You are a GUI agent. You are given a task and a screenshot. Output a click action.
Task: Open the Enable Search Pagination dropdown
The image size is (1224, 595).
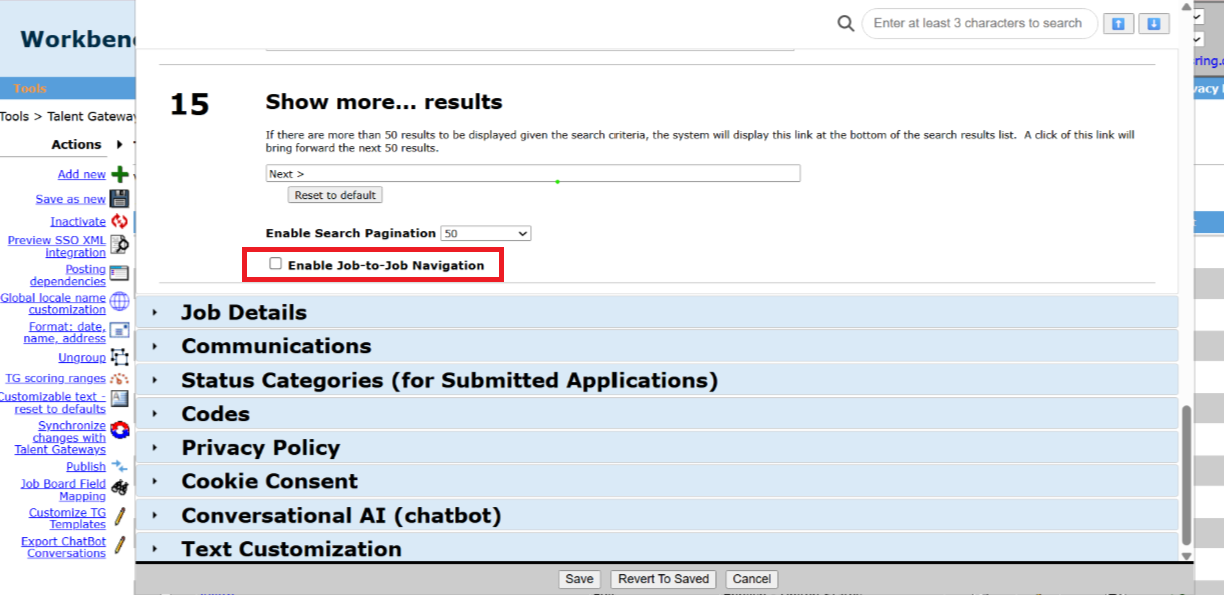tap(485, 233)
